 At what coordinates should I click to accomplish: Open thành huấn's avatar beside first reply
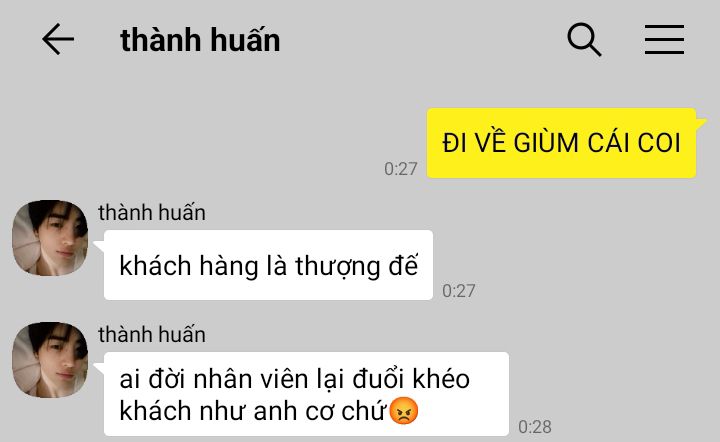[x=50, y=238]
